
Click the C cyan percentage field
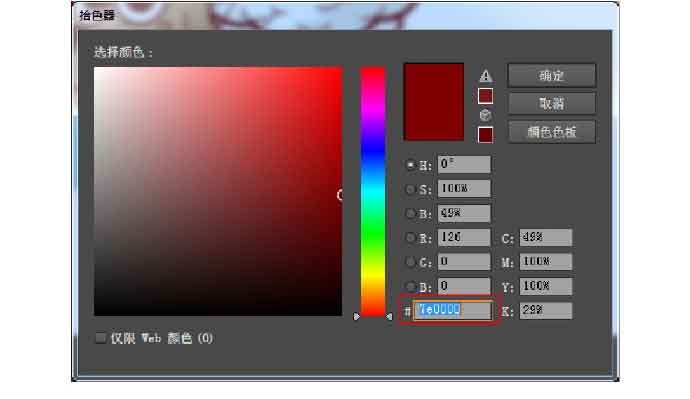(546, 238)
